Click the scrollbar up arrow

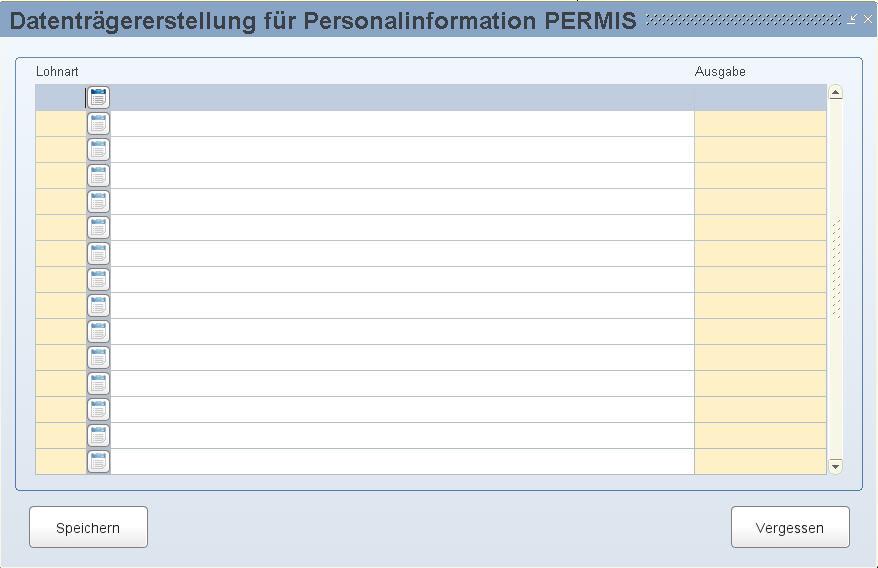[x=835, y=92]
